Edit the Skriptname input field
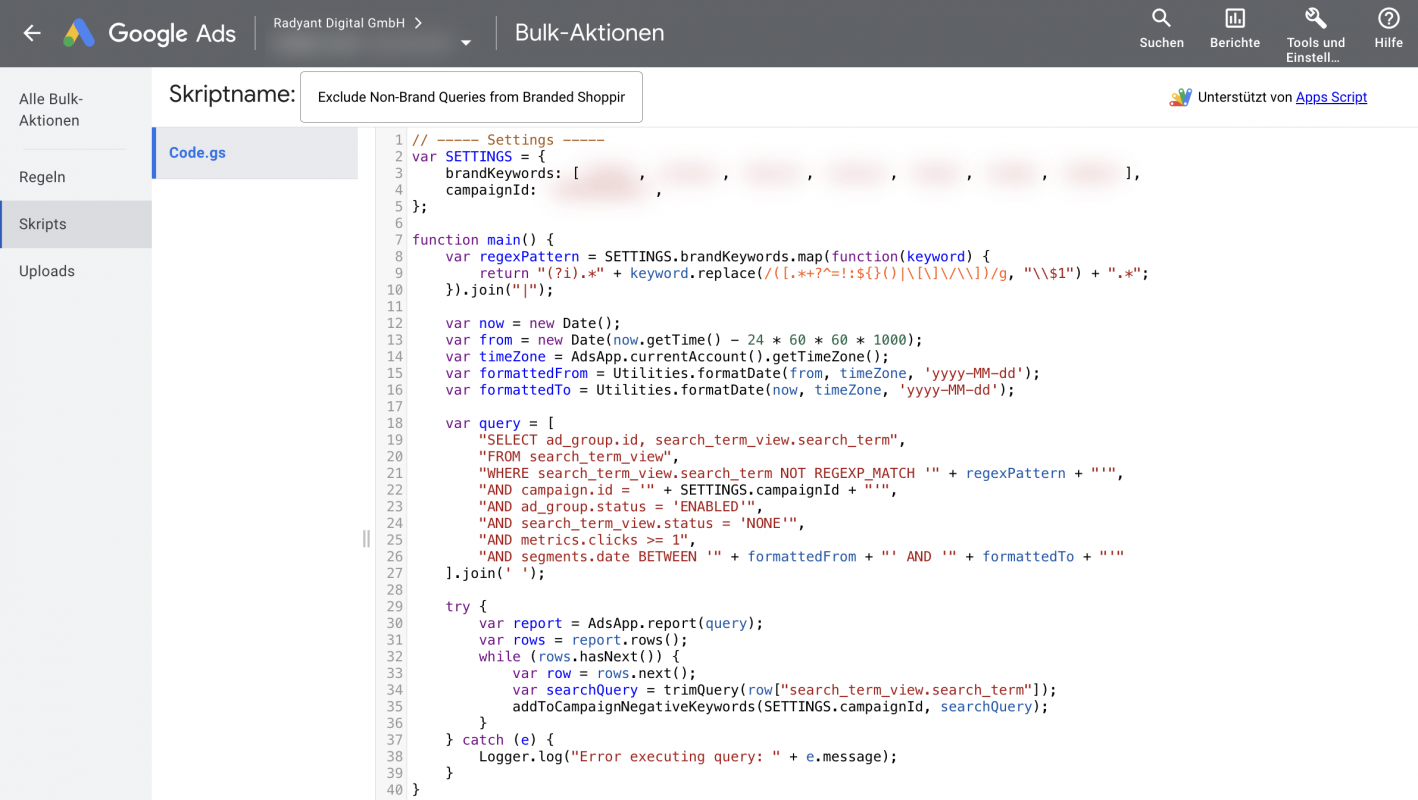The height and width of the screenshot is (800, 1418). pos(471,97)
